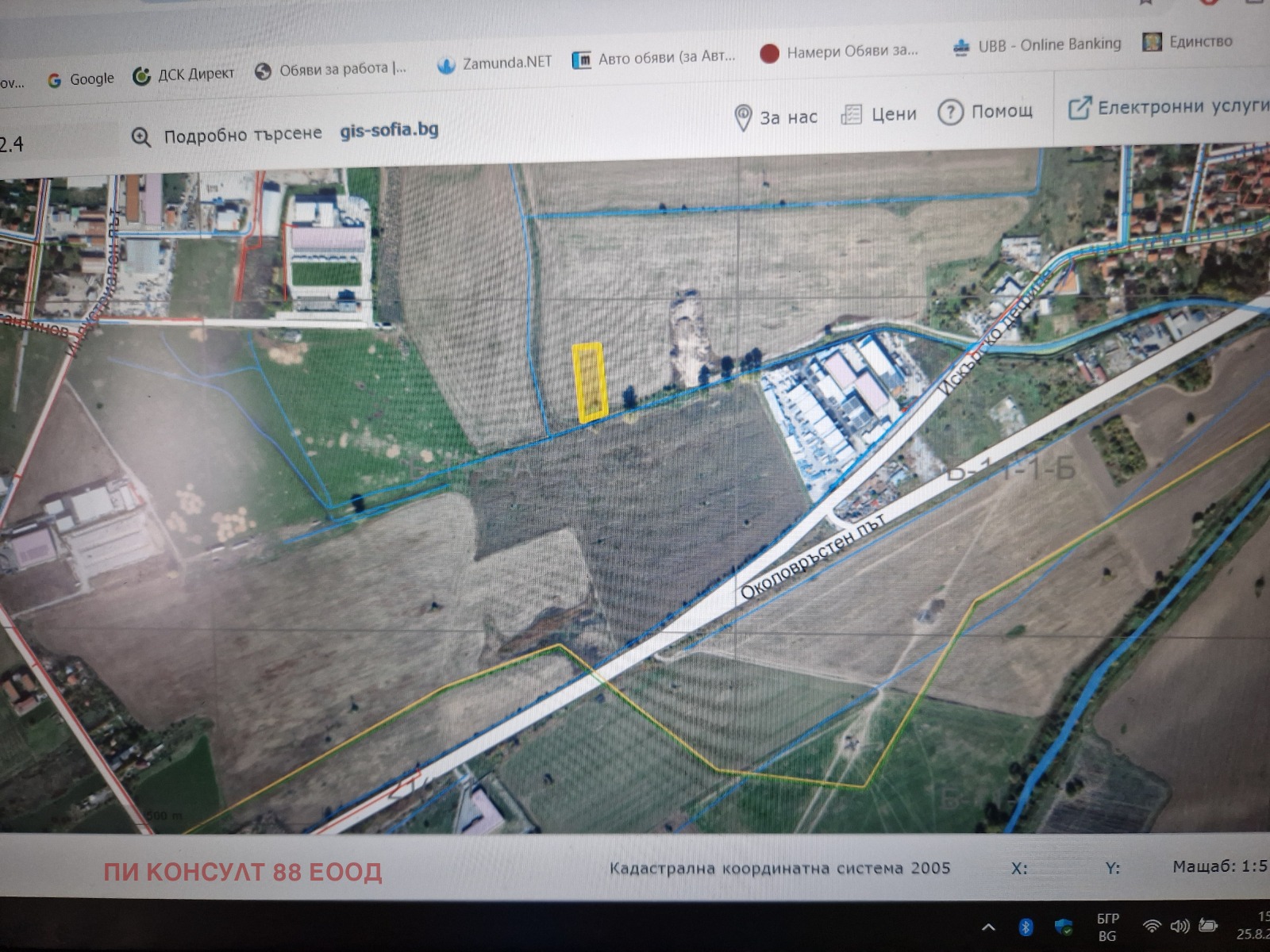The height and width of the screenshot is (952, 1270).
Task: Open the Обяви за работа bookmark
Action: tap(331, 70)
